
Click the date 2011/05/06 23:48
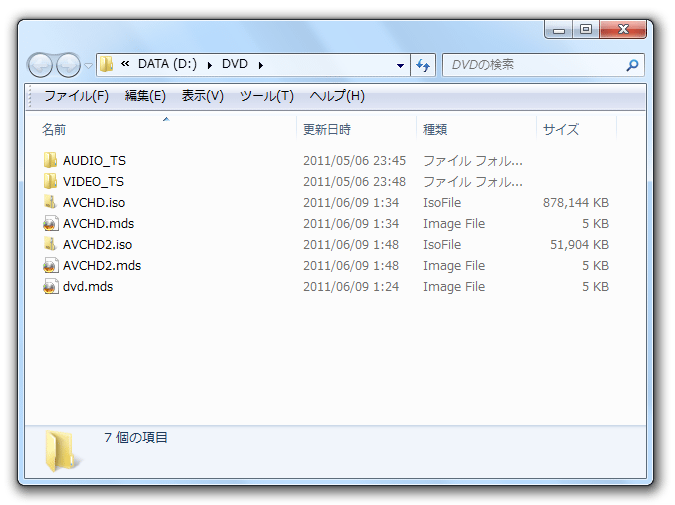pos(354,182)
